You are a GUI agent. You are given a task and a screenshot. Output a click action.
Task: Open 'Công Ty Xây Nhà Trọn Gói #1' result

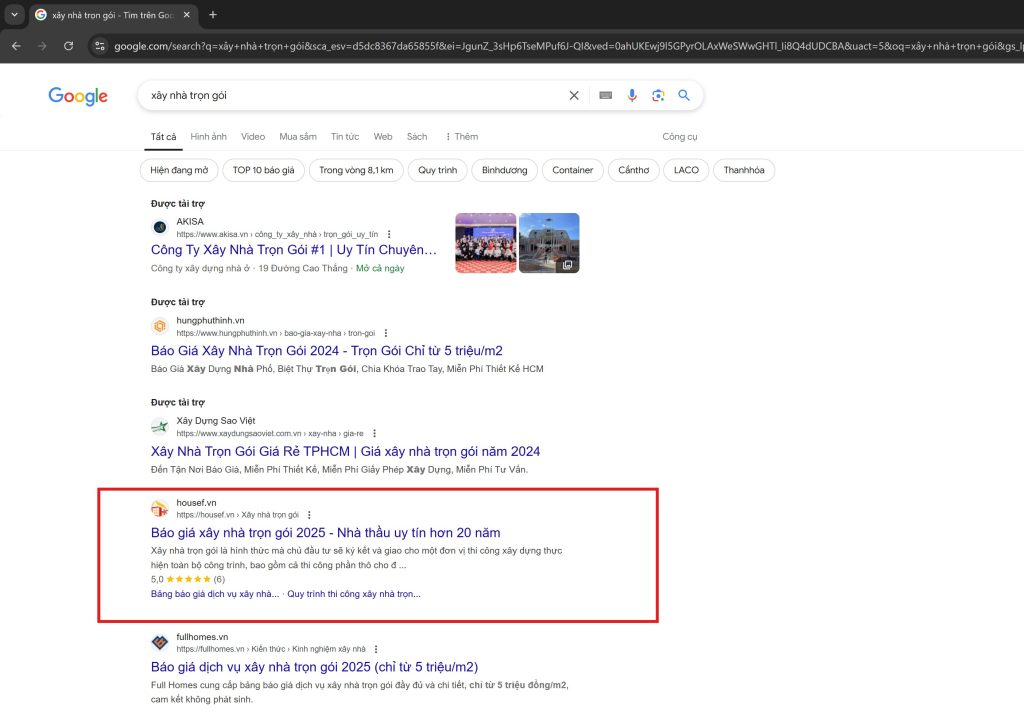pyautogui.click(x=293, y=250)
